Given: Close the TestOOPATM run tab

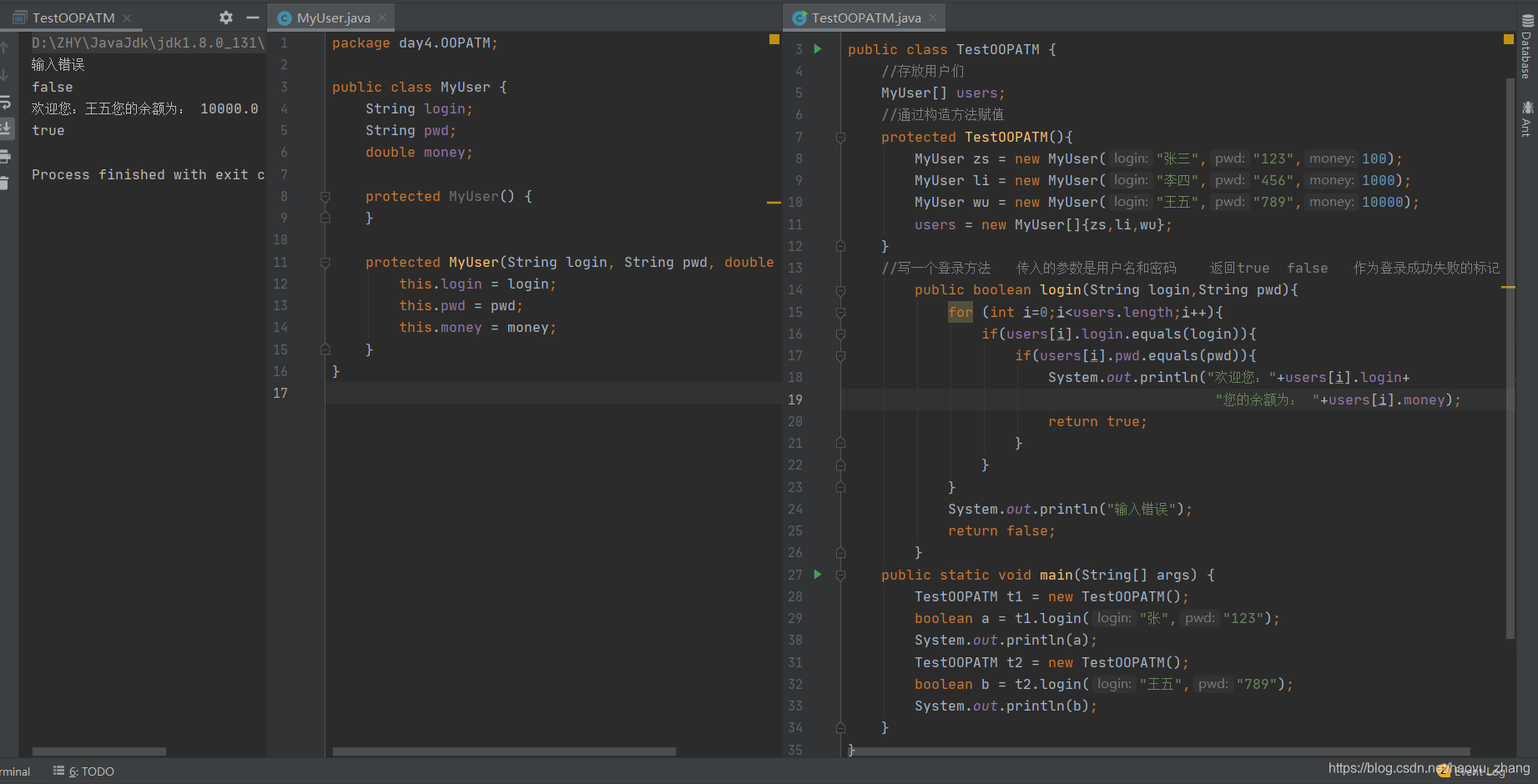Looking at the screenshot, I should tap(127, 18).
